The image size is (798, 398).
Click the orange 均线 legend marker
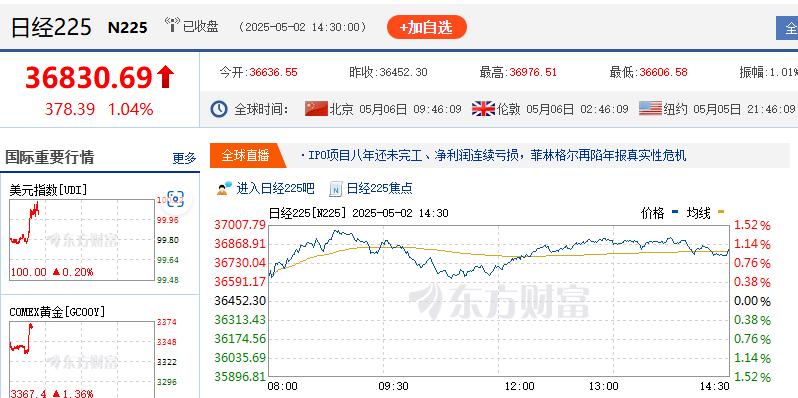(x=721, y=211)
